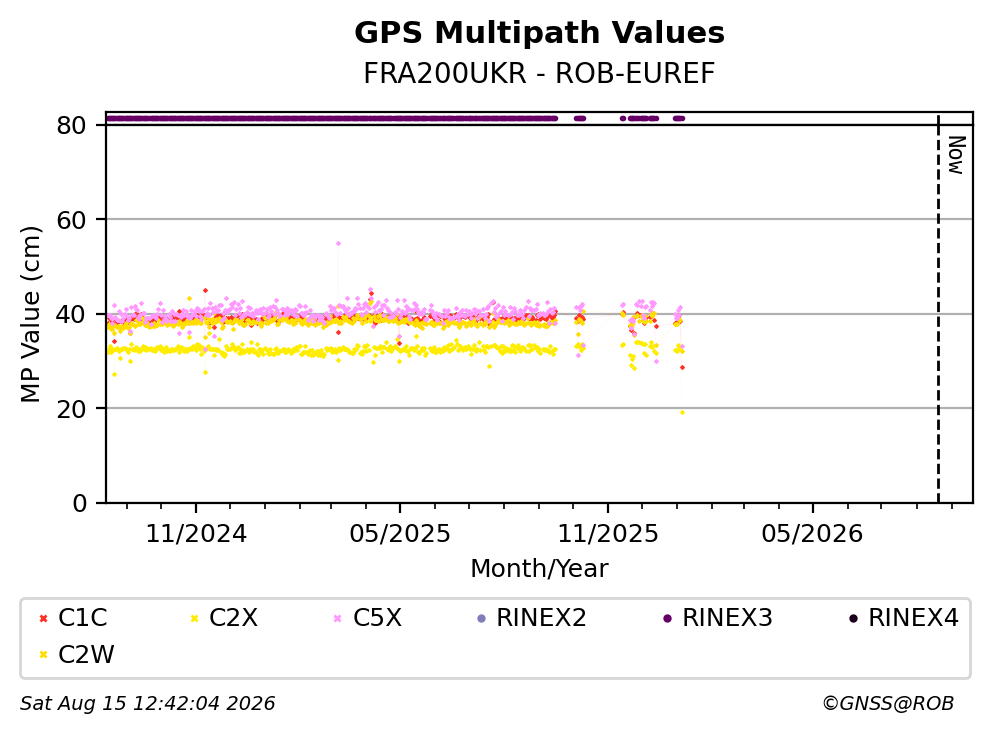
Task: Click the pink outlier point near 55 cm
Action: [x=338, y=243]
